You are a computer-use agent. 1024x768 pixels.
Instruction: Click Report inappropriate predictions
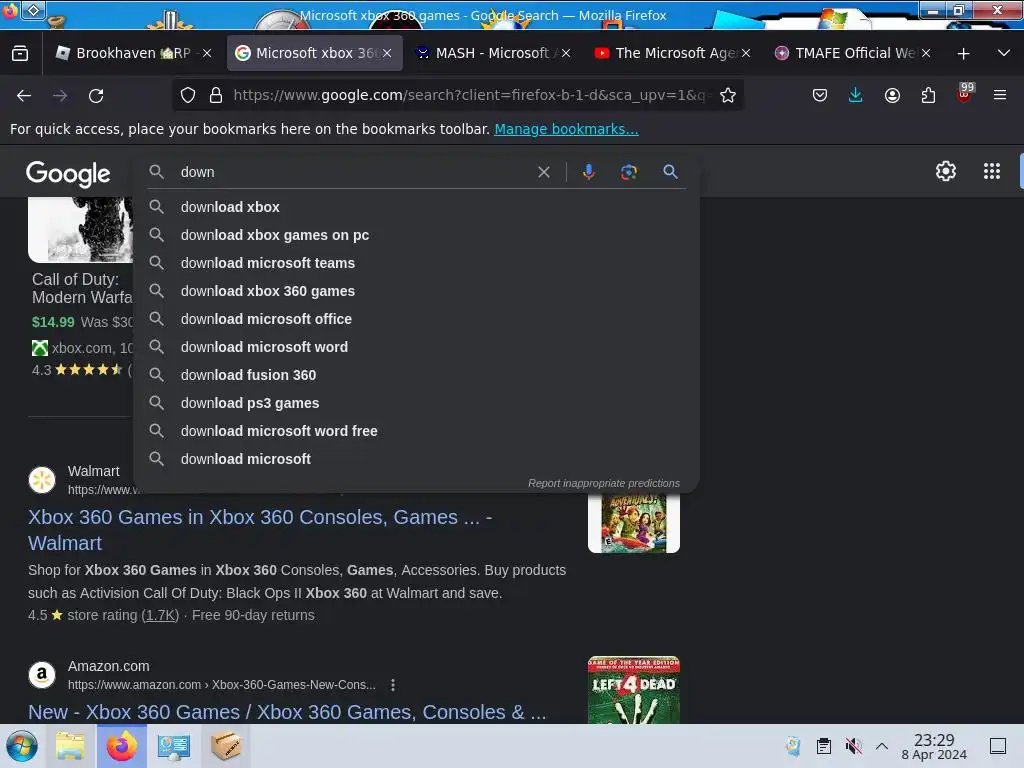603,483
